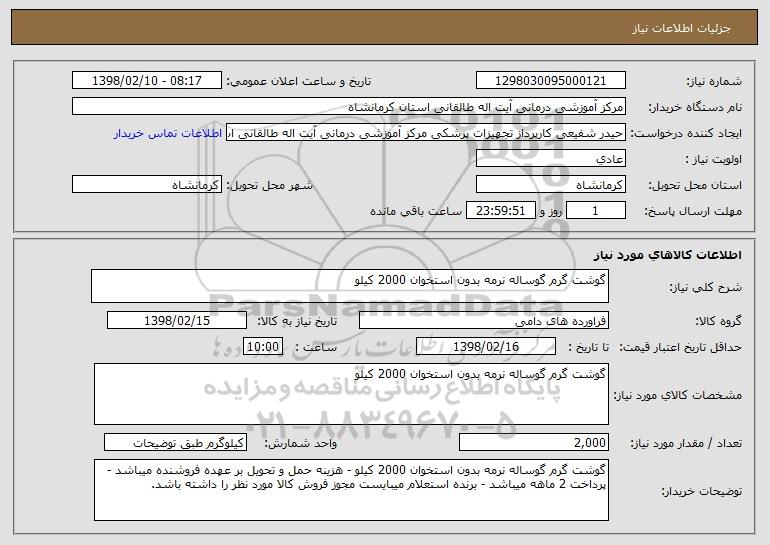Click the تاریخ و ساعت اعلان عمومی label

pyautogui.click(x=299, y=81)
